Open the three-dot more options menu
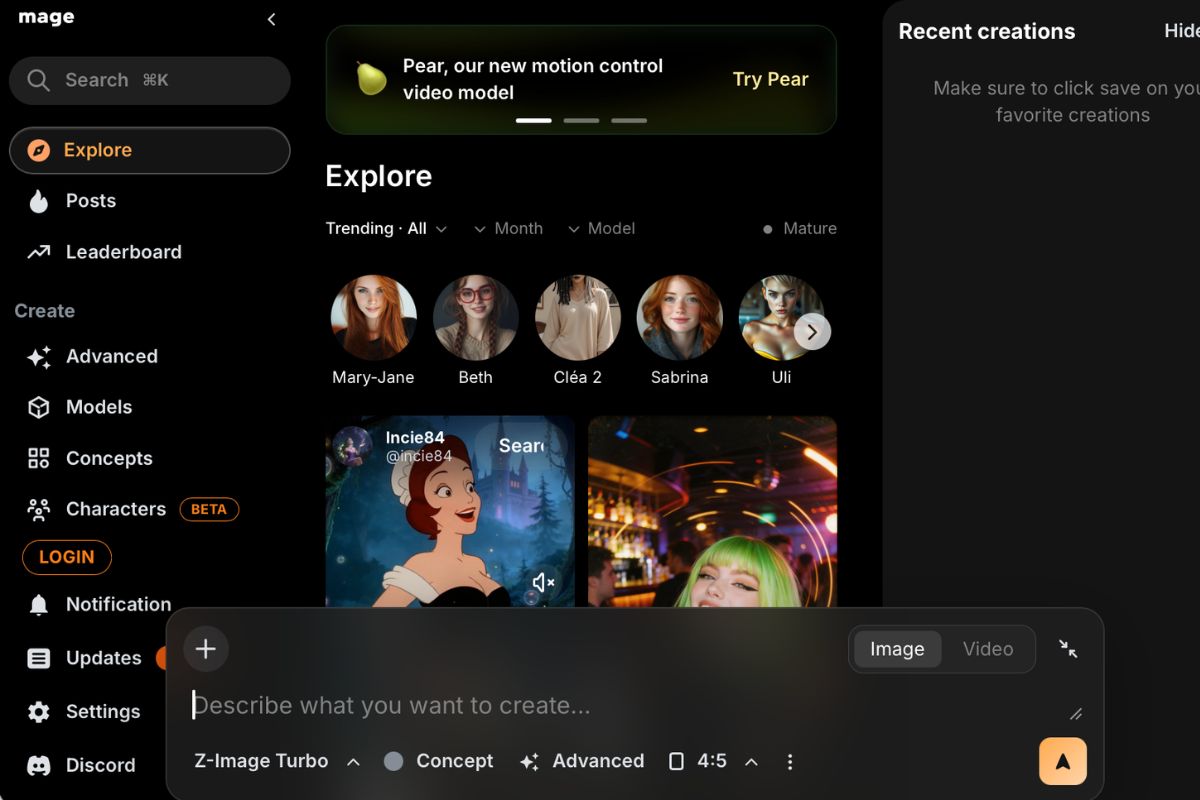The image size is (1200, 800). pos(790,762)
